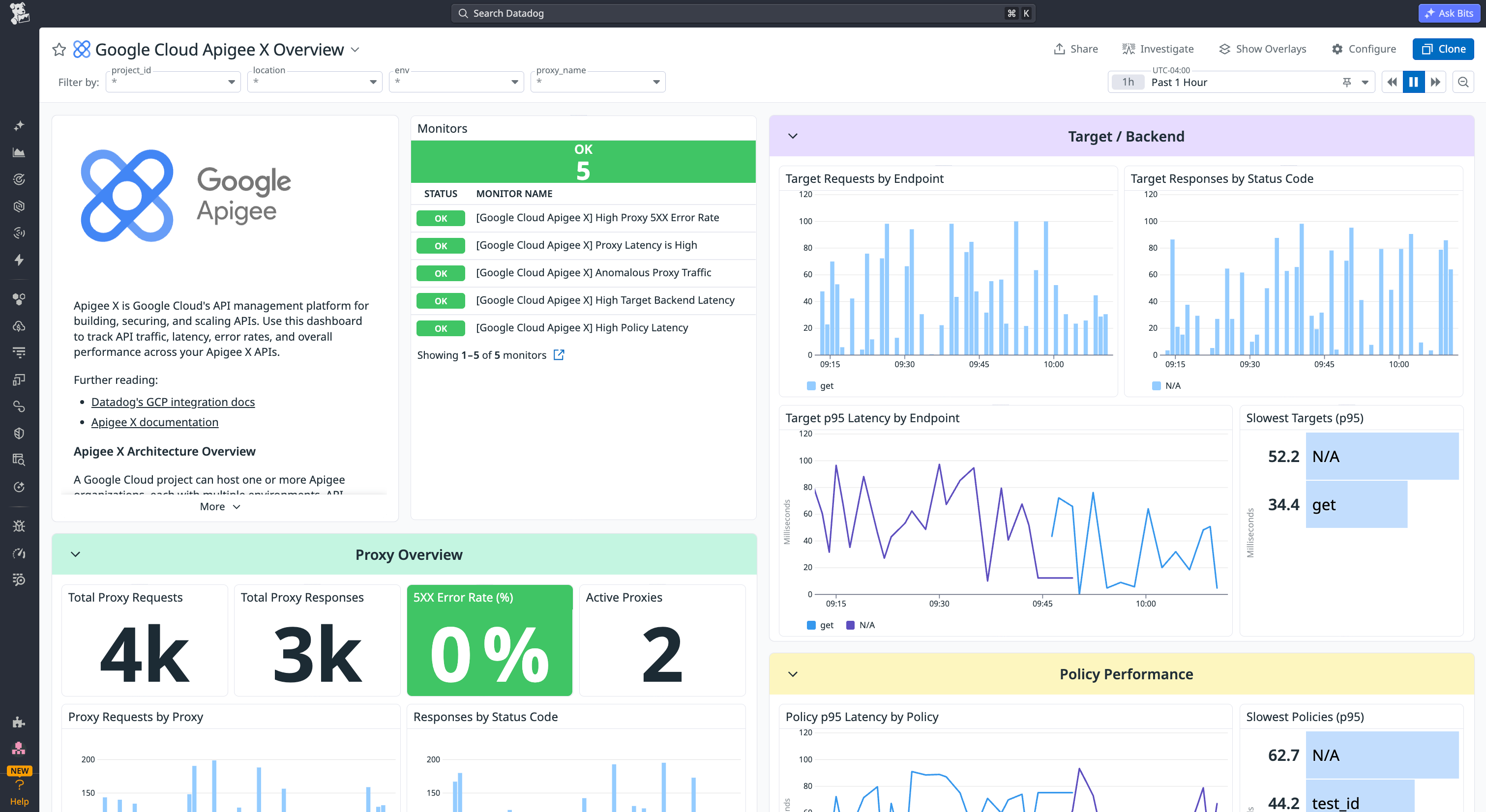
Task: Open monitors list via external link icon
Action: tap(559, 355)
